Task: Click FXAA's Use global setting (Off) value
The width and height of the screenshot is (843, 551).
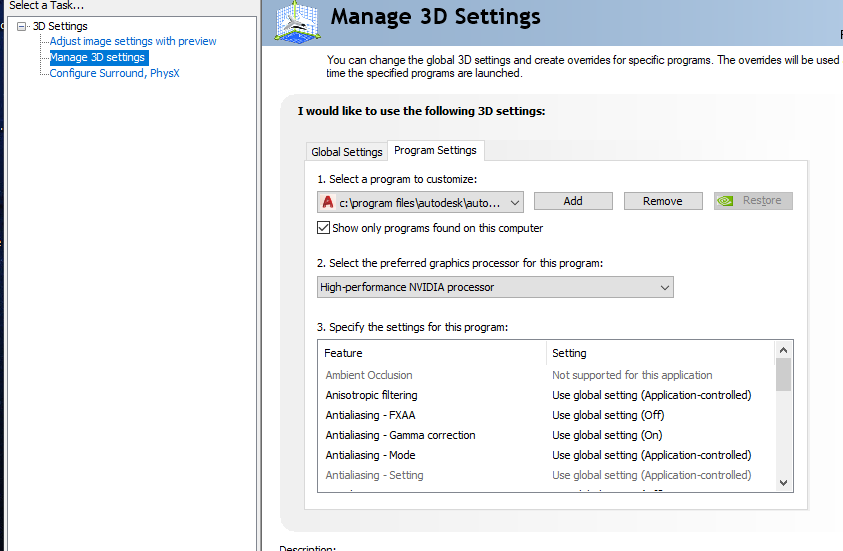Action: pyautogui.click(x=608, y=415)
